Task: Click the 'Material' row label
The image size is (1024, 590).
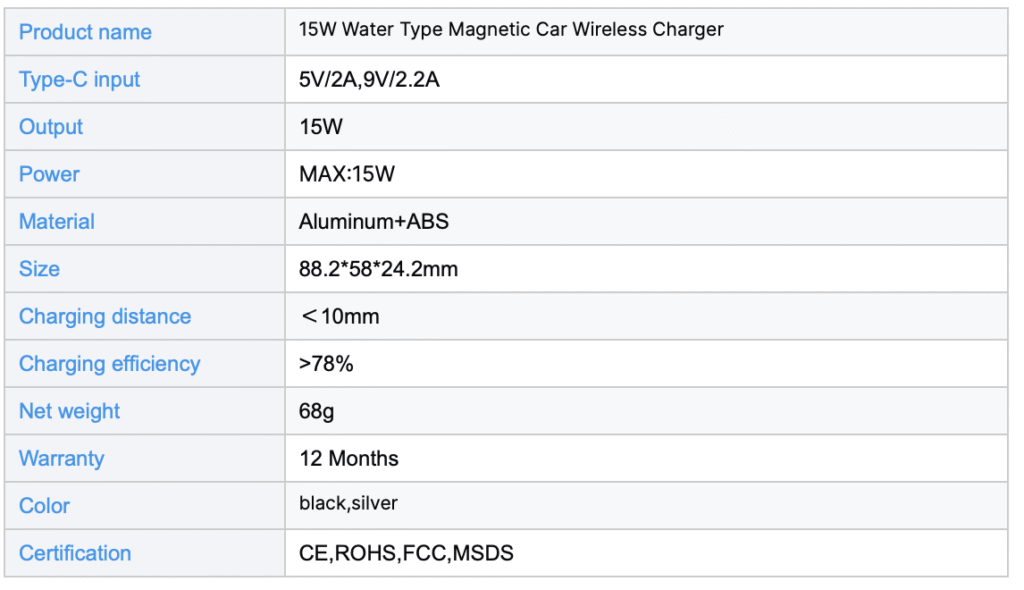Action: 57,222
